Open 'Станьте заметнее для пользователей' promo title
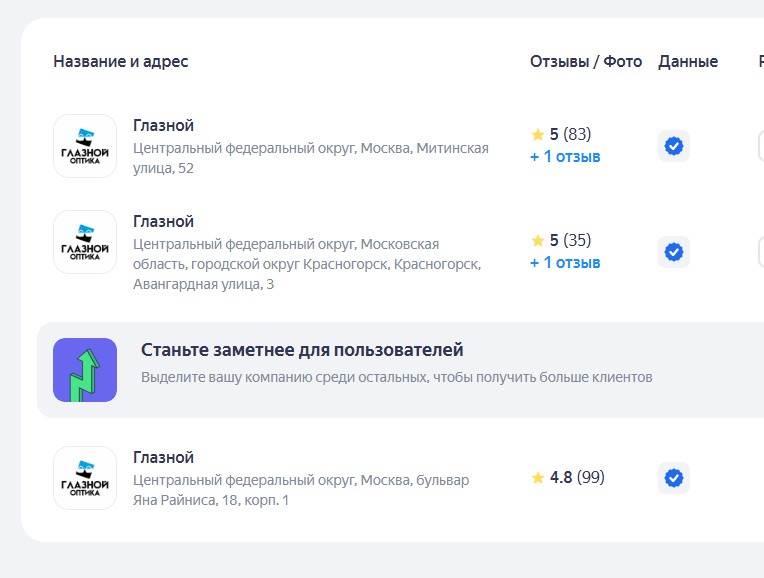The width and height of the screenshot is (764, 578). 302,350
